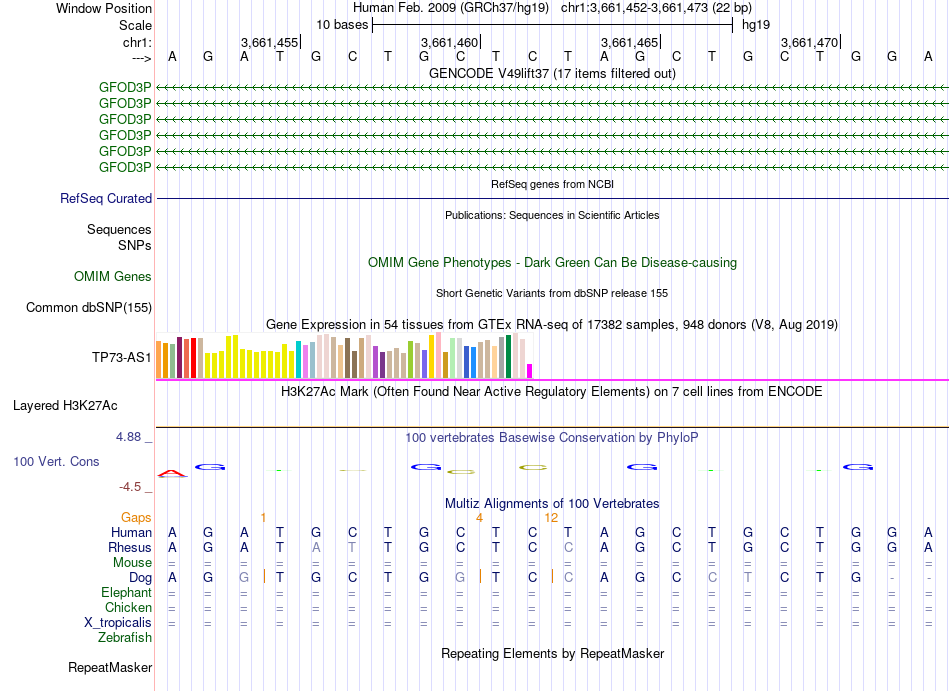Screen dimensions: 950x691
Task: Click the 3,661,465 coordinate marker
Action: click(x=630, y=42)
